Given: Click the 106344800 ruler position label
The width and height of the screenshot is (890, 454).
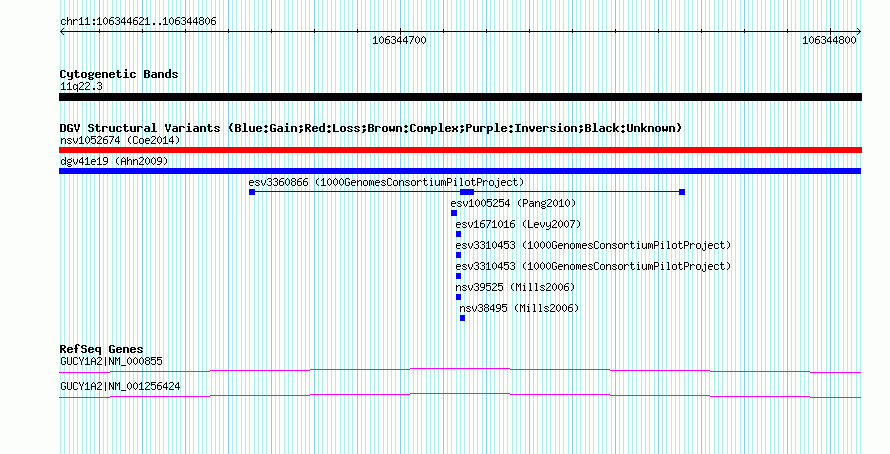Looking at the screenshot, I should click(x=829, y=40).
